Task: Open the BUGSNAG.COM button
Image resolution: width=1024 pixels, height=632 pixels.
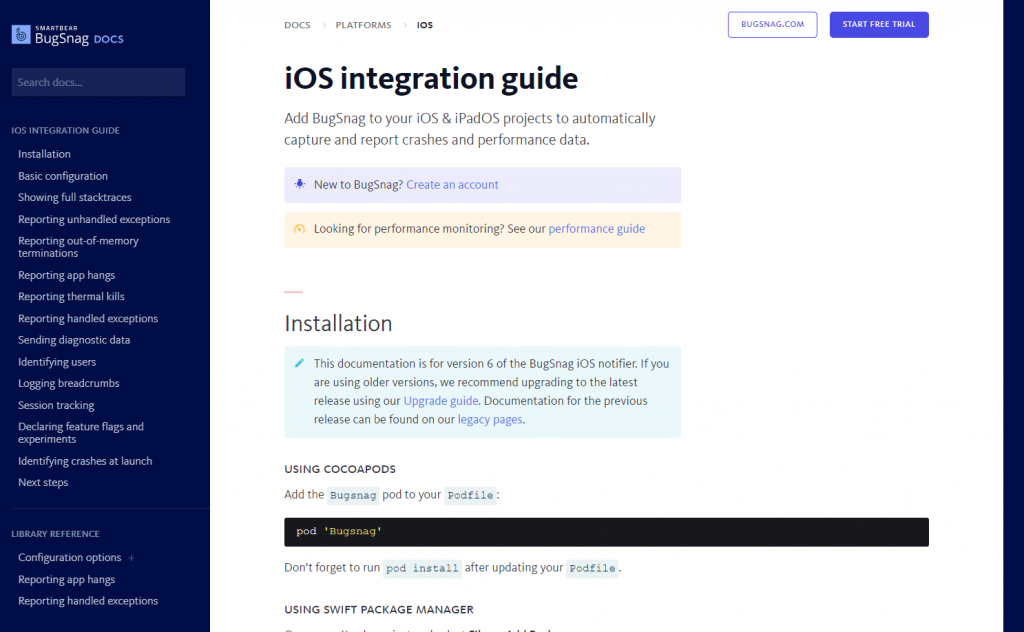Action: tap(773, 25)
